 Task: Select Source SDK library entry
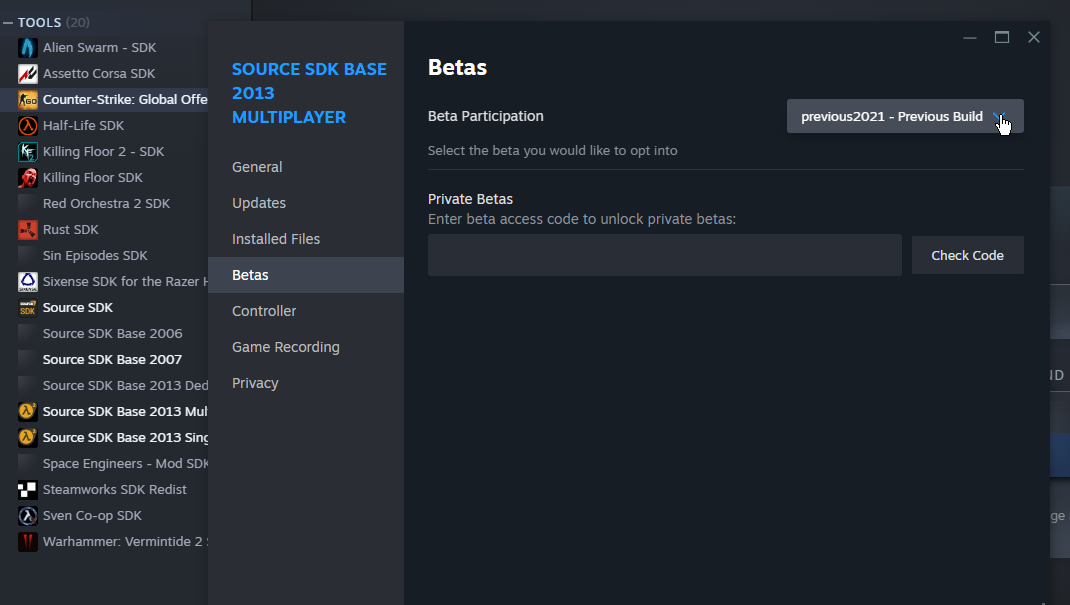(78, 308)
